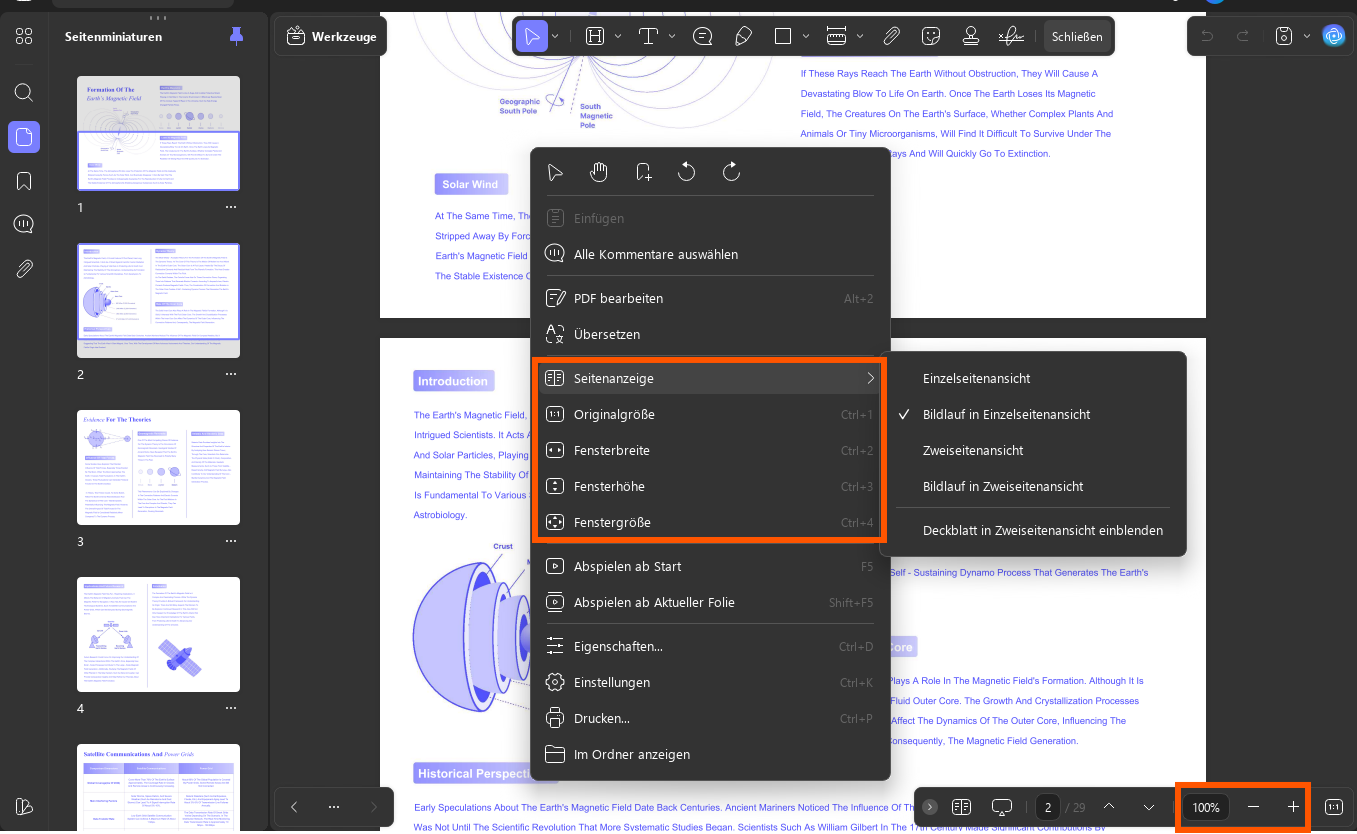
Task: Expand the text tool dropdown arrow
Action: tap(672, 37)
